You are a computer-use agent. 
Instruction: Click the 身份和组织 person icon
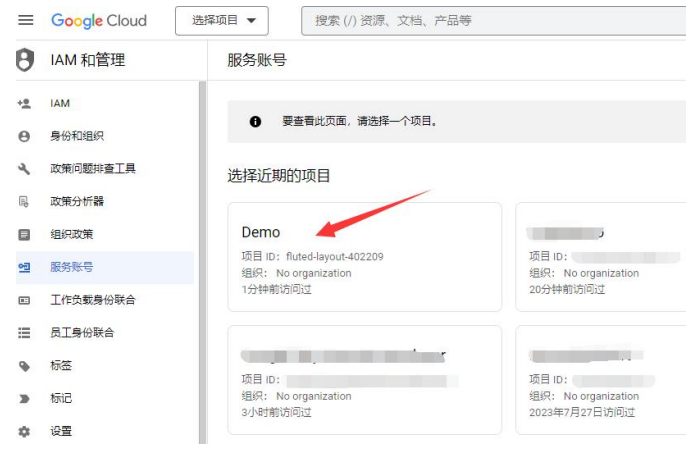point(25,136)
